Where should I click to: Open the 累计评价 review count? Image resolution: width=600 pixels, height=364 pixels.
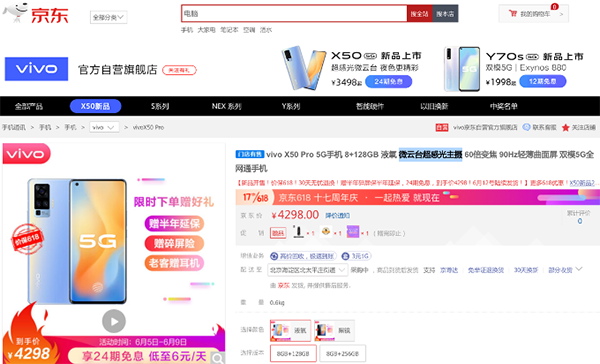[579, 217]
